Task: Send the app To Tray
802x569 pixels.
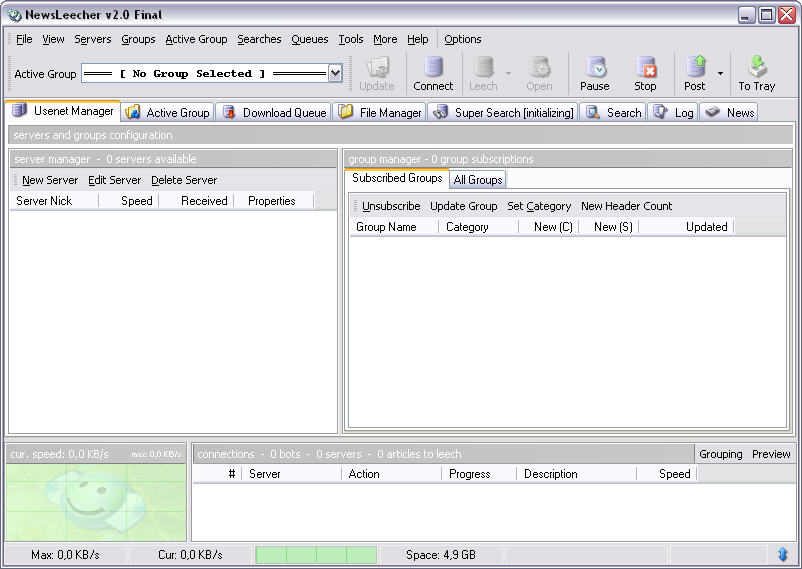Action: [x=756, y=67]
